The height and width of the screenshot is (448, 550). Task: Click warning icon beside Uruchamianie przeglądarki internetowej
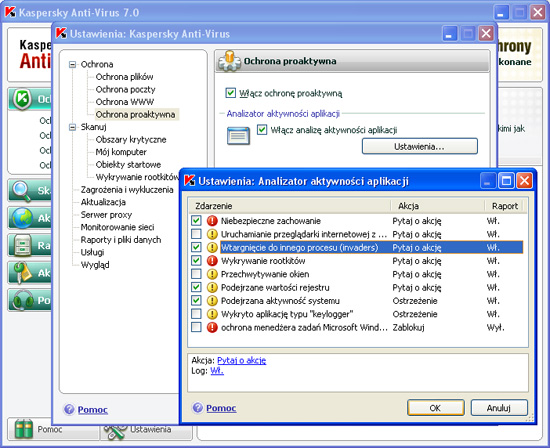click(212, 234)
